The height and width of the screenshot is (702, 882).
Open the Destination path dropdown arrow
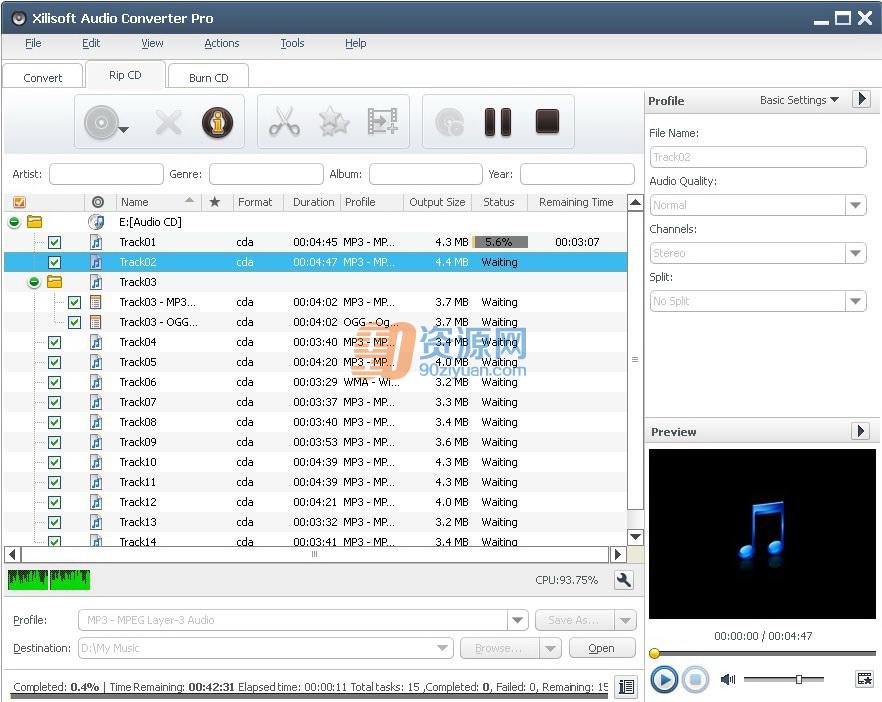click(443, 648)
